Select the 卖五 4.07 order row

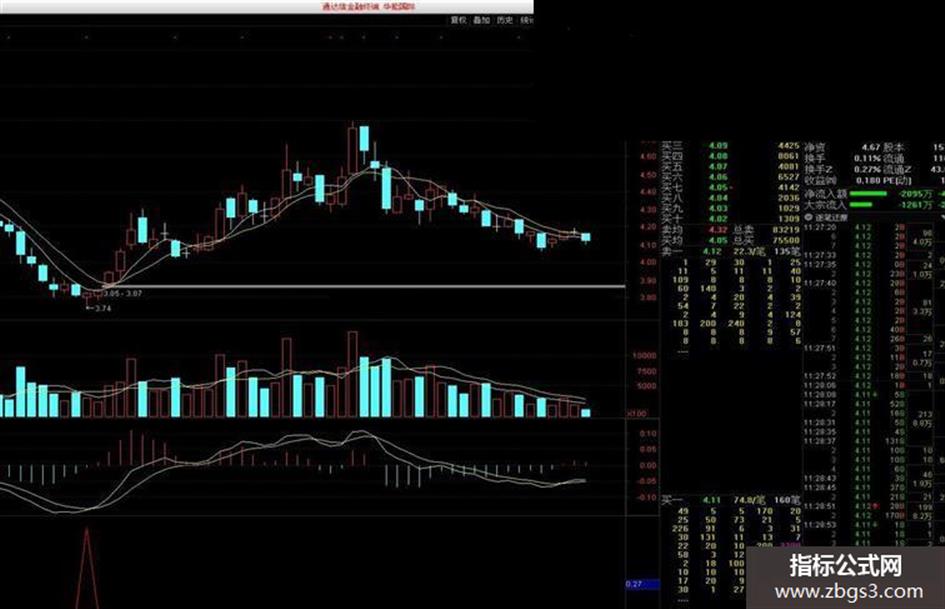730,166
